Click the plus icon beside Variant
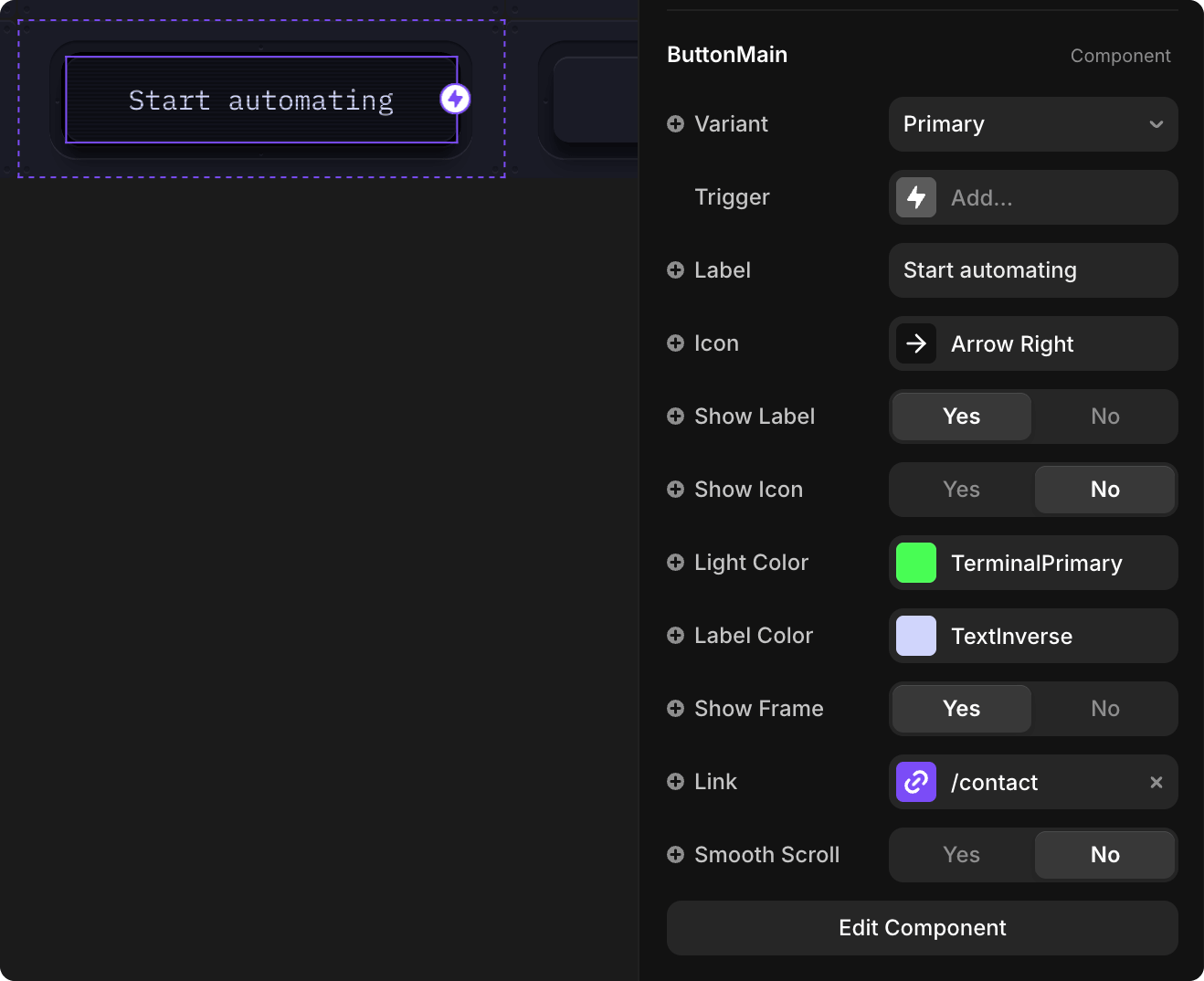The image size is (1204, 981). coord(675,124)
